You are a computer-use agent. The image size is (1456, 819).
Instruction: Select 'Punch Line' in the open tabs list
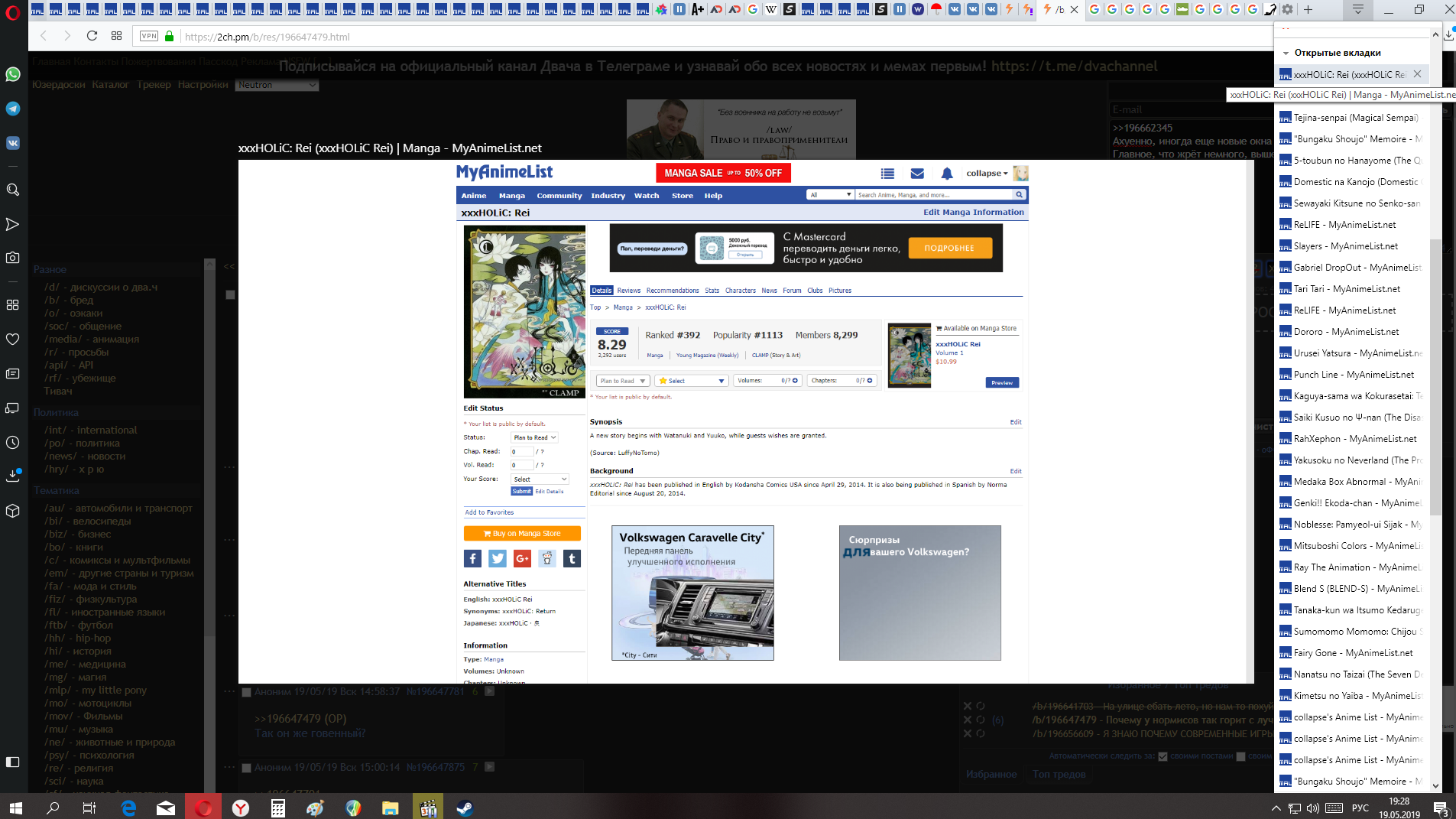(x=1352, y=375)
